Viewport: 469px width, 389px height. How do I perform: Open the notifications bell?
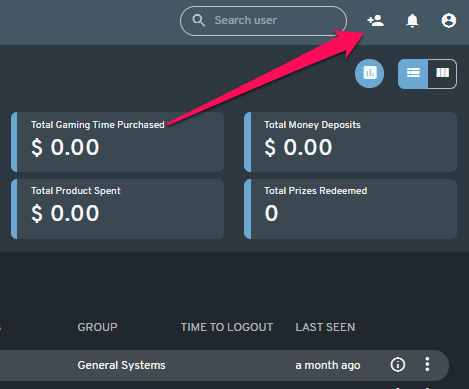pos(412,21)
